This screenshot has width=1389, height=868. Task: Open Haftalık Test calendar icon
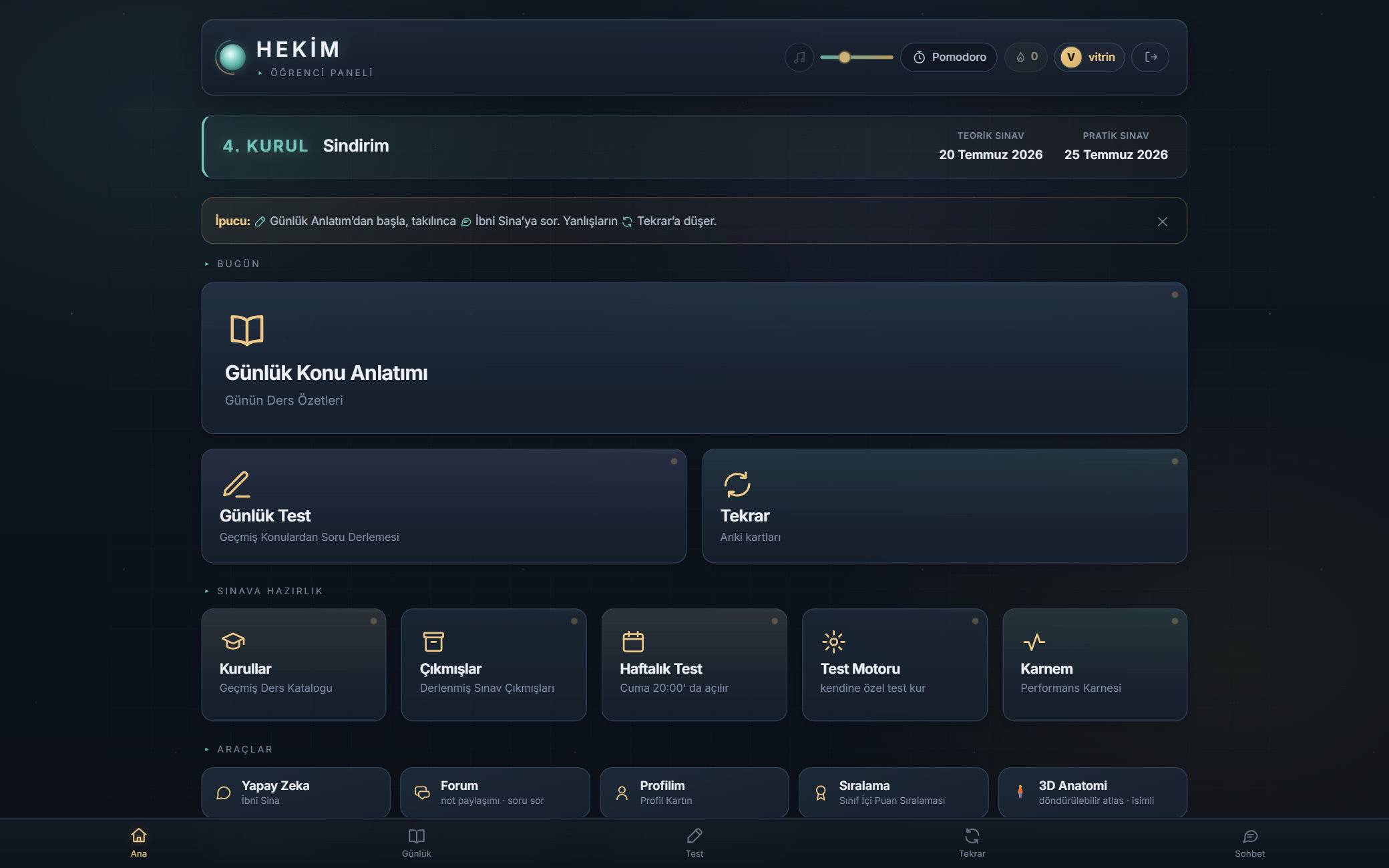click(633, 642)
